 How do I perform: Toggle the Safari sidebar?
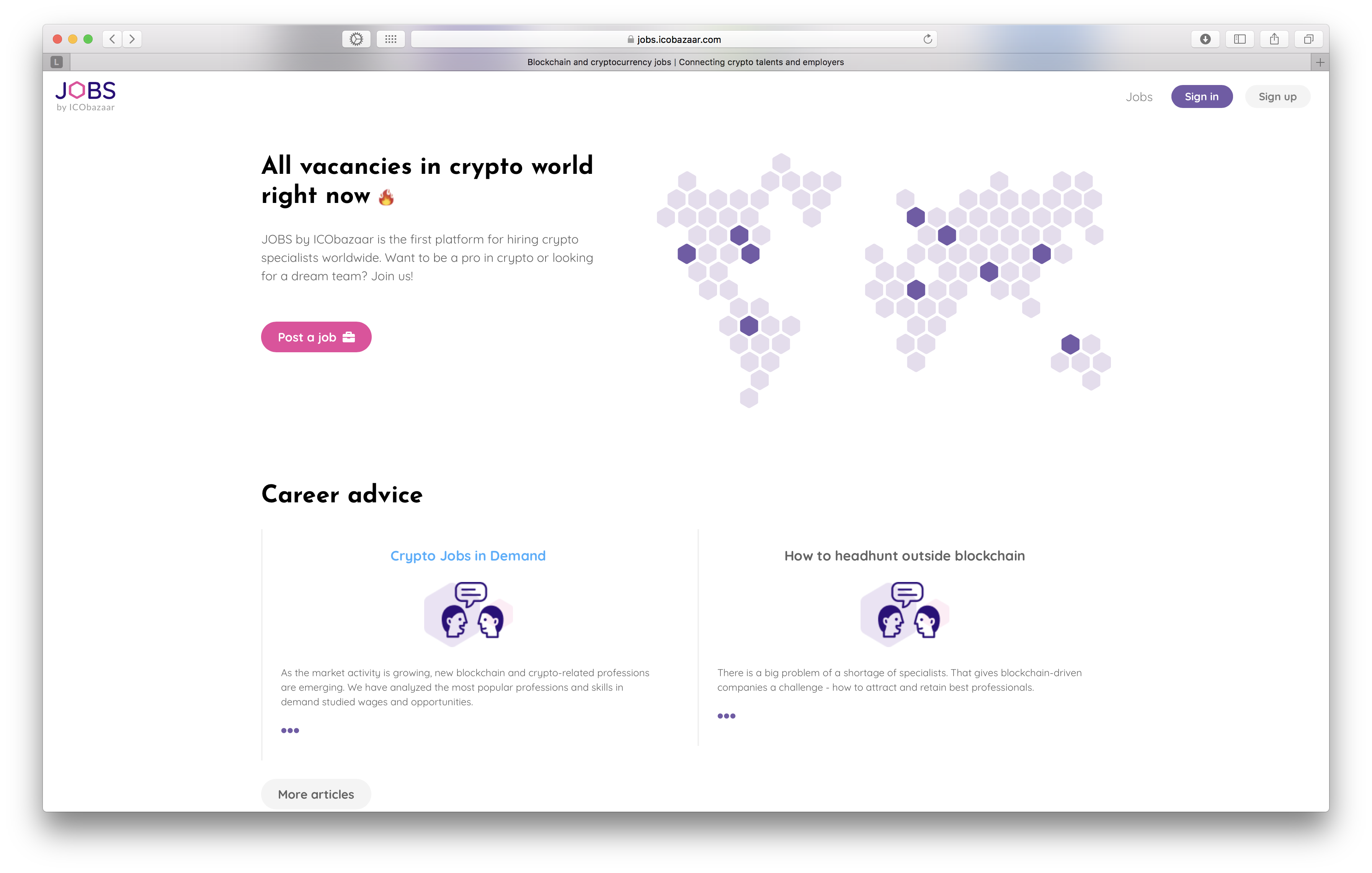pyautogui.click(x=1240, y=39)
